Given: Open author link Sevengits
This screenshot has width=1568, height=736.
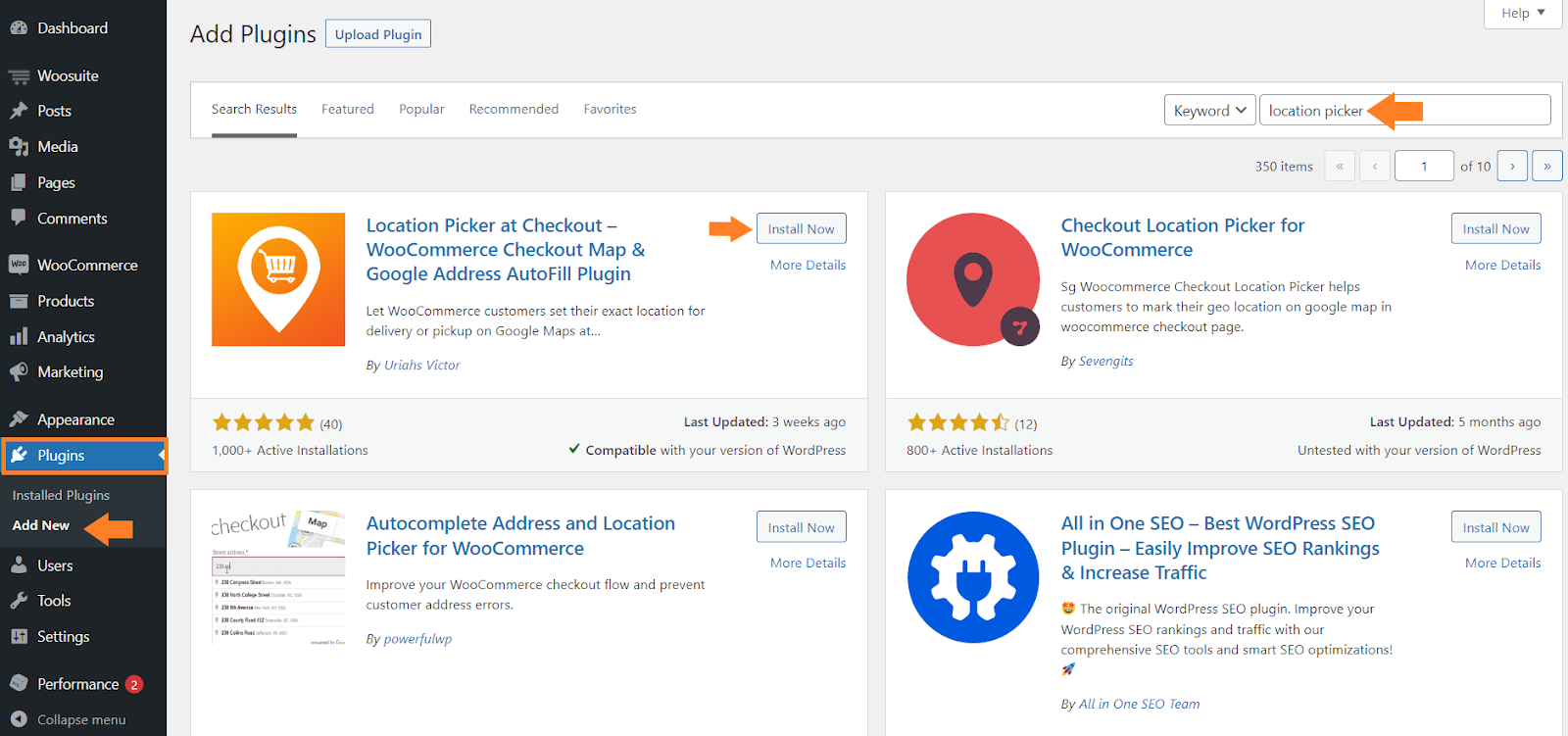Looking at the screenshot, I should coord(1105,361).
